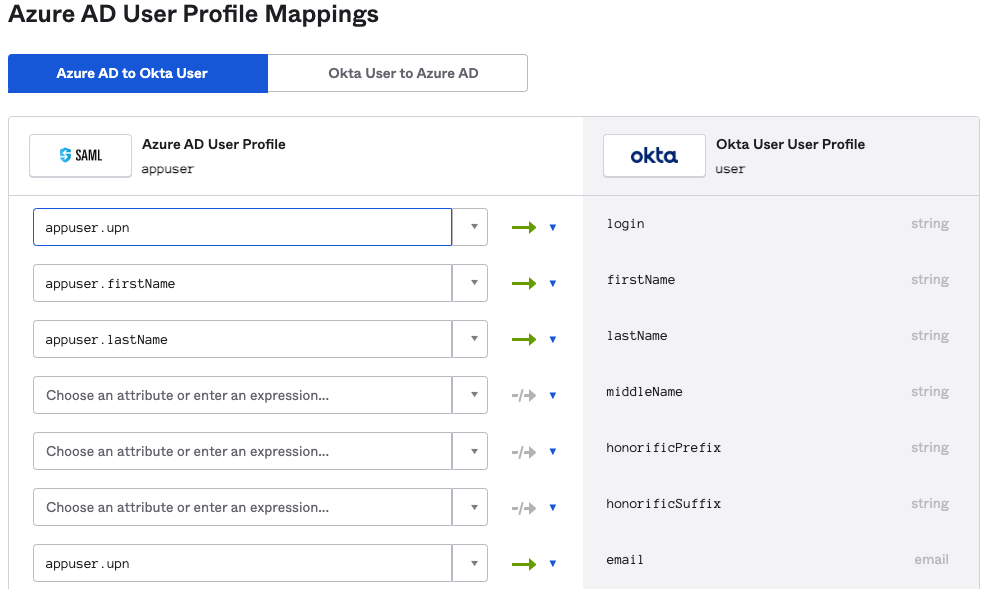The height and width of the screenshot is (589, 989).
Task: Click the unmapped arrow icon for middleName
Action: coord(524,395)
